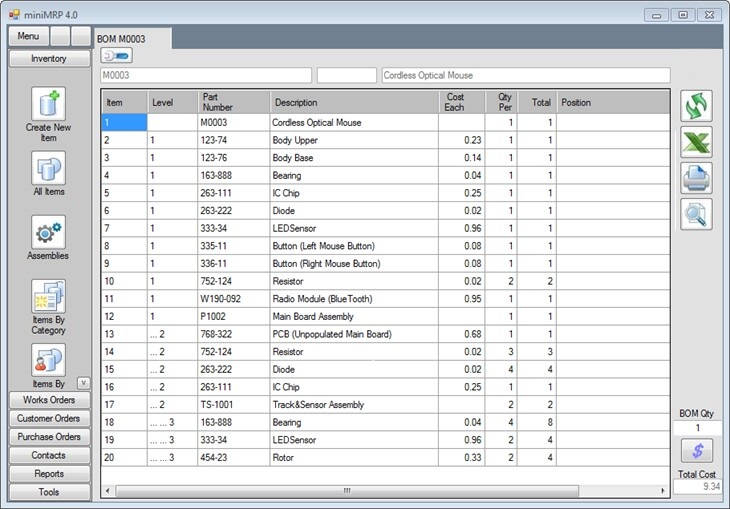The height and width of the screenshot is (509, 730).
Task: Click the BOM Qty input field
Action: point(696,428)
